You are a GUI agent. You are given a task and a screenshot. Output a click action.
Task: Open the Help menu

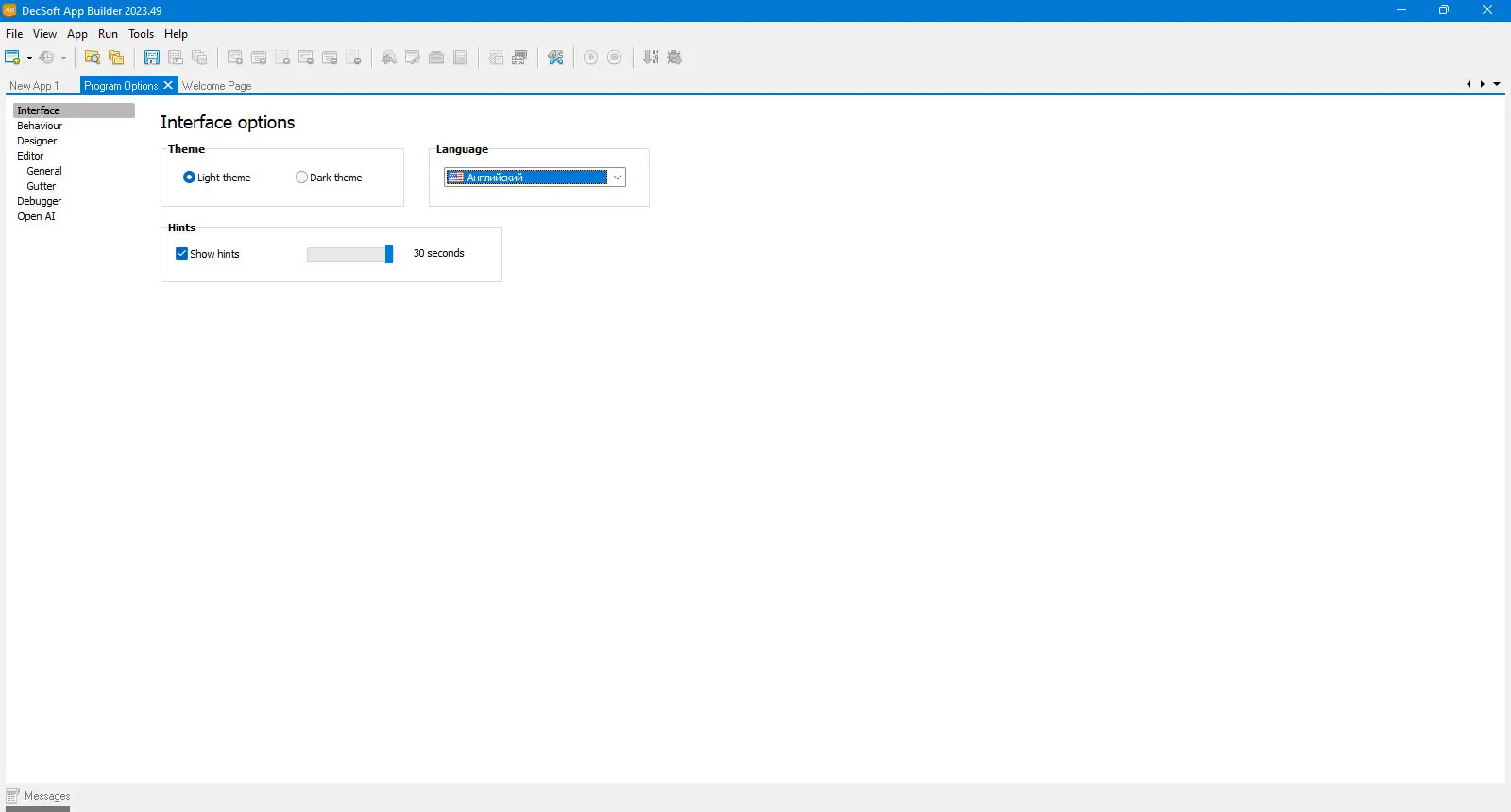point(176,34)
